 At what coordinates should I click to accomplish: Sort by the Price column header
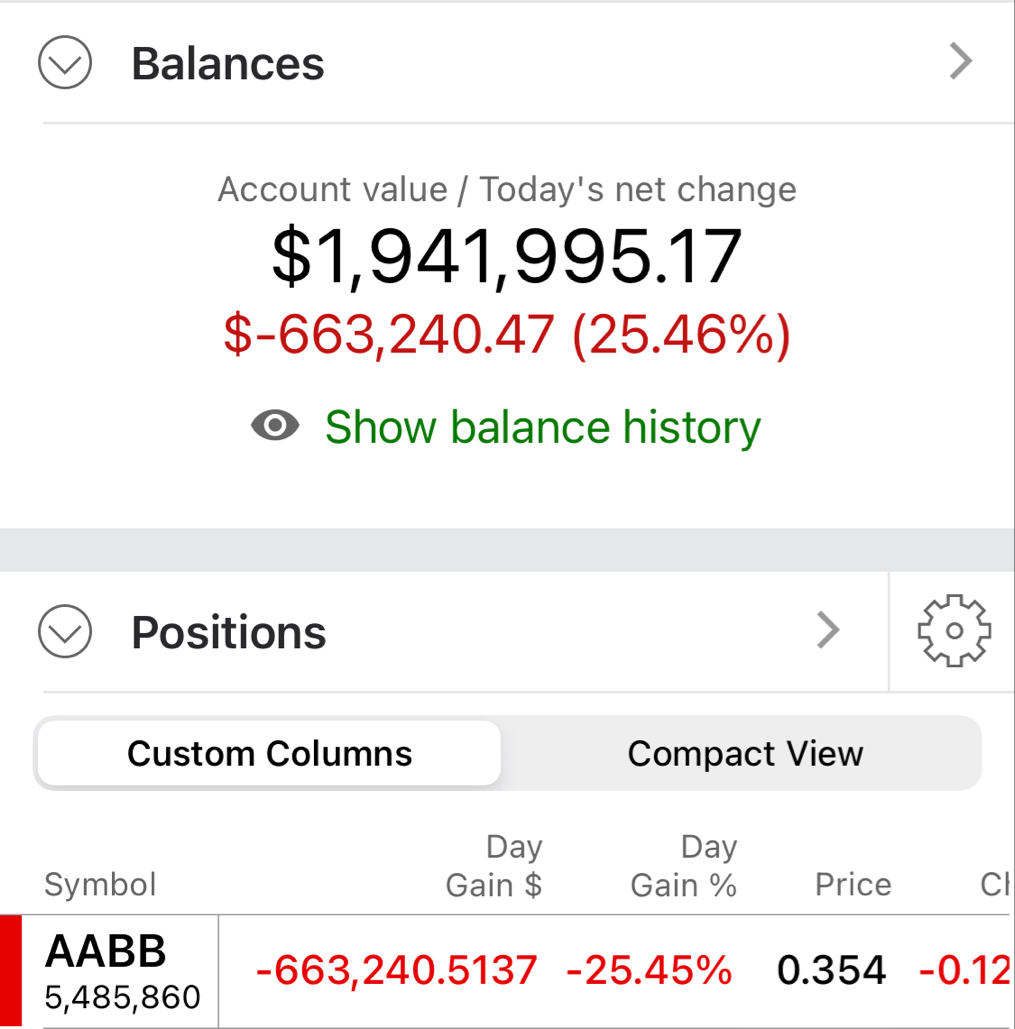853,884
